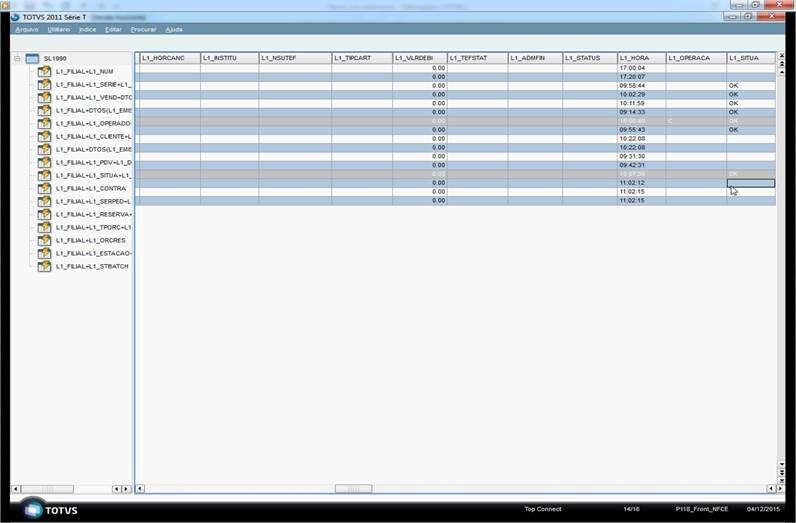Select the SL1990 table label in tree

[x=55, y=59]
